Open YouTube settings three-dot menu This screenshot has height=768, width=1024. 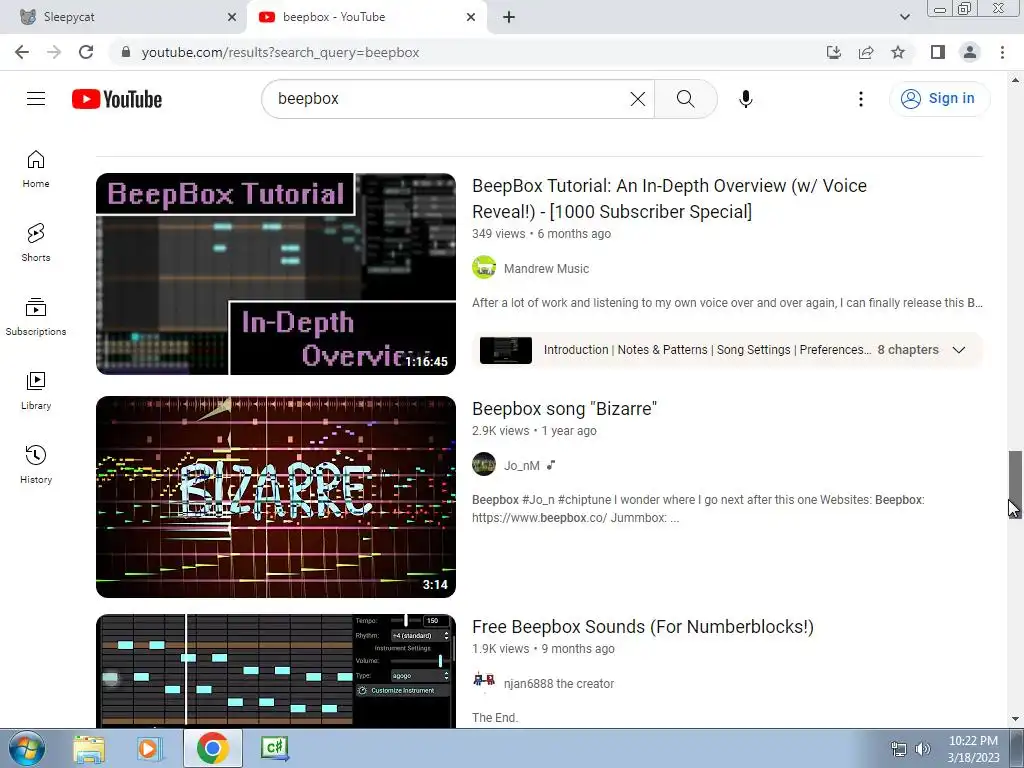click(x=861, y=99)
